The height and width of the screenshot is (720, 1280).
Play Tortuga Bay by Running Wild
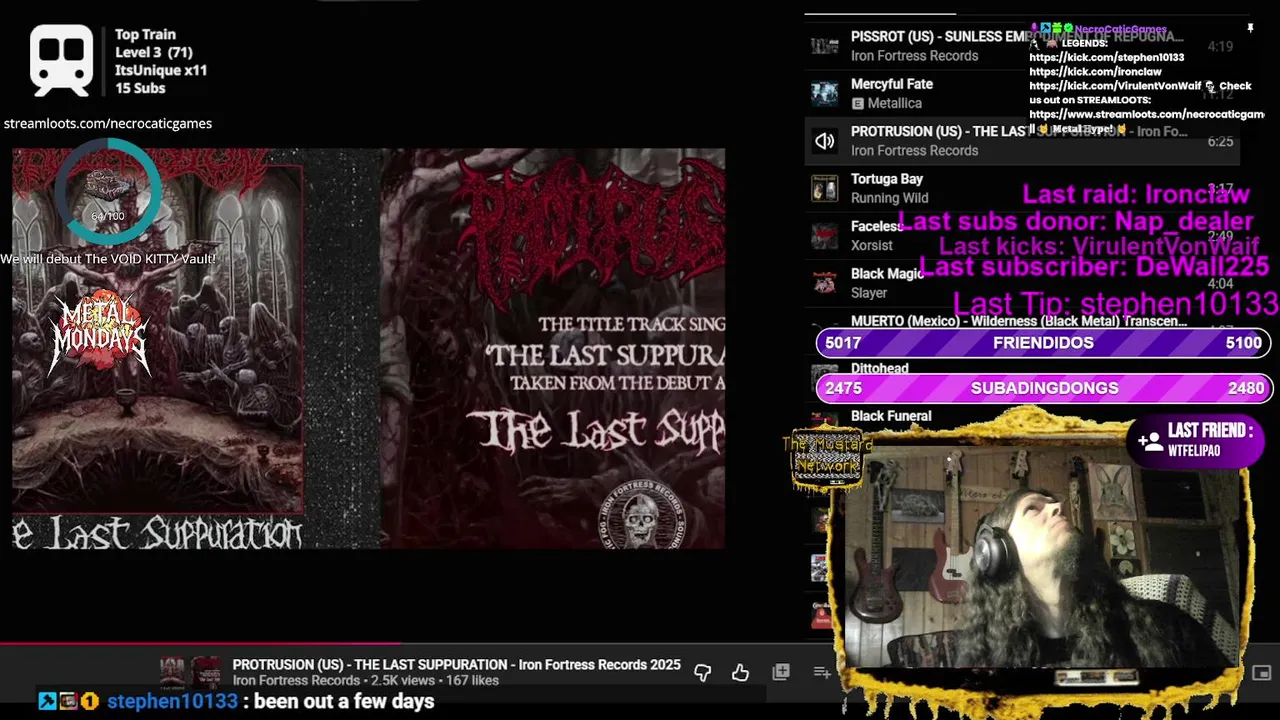(1022, 188)
